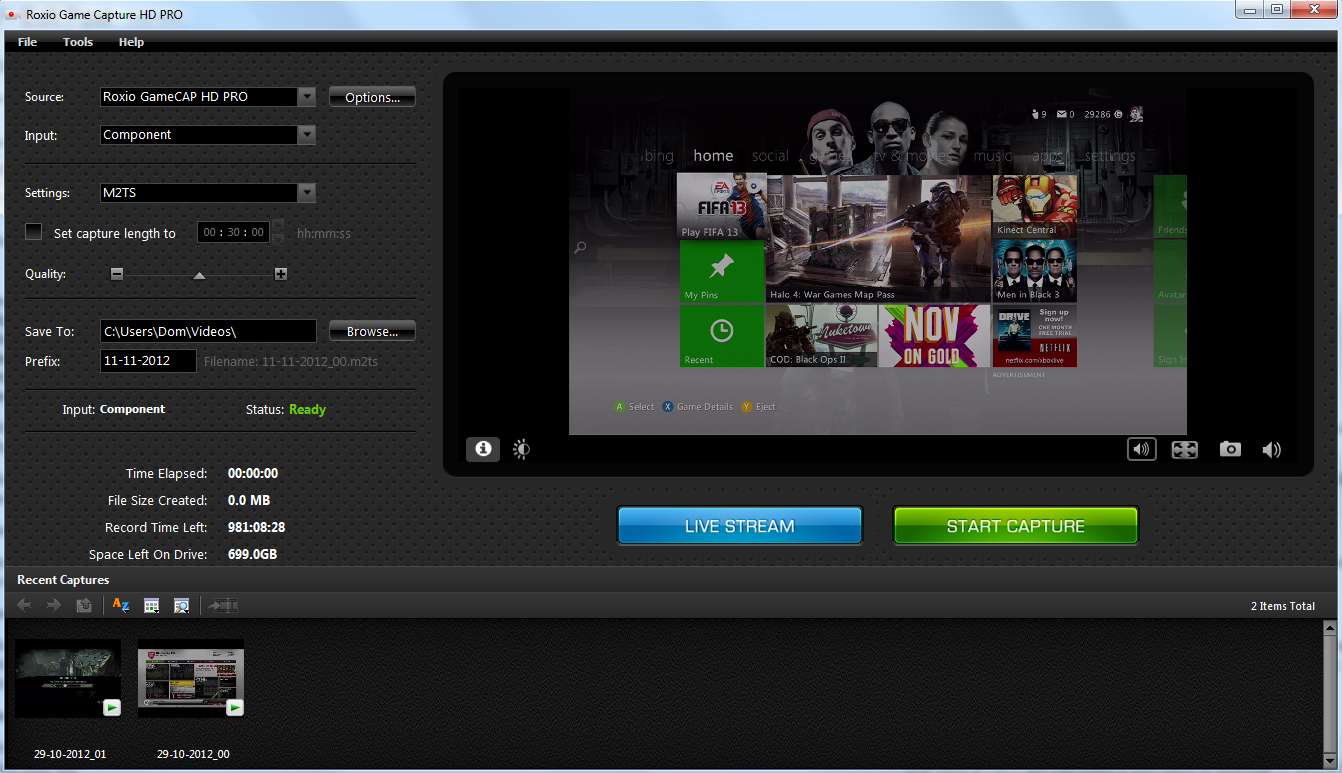
Task: Click the Recent Captures scrollbar up arrow
Action: [x=1329, y=628]
